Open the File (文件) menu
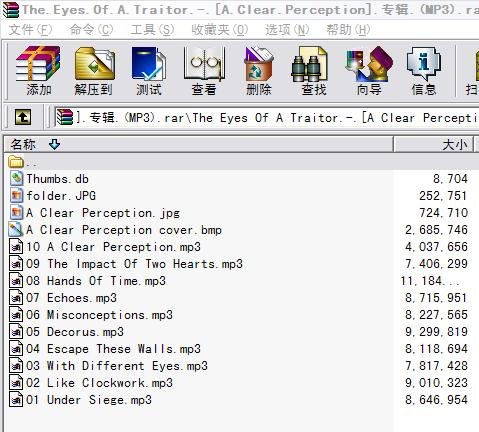 click(x=30, y=30)
